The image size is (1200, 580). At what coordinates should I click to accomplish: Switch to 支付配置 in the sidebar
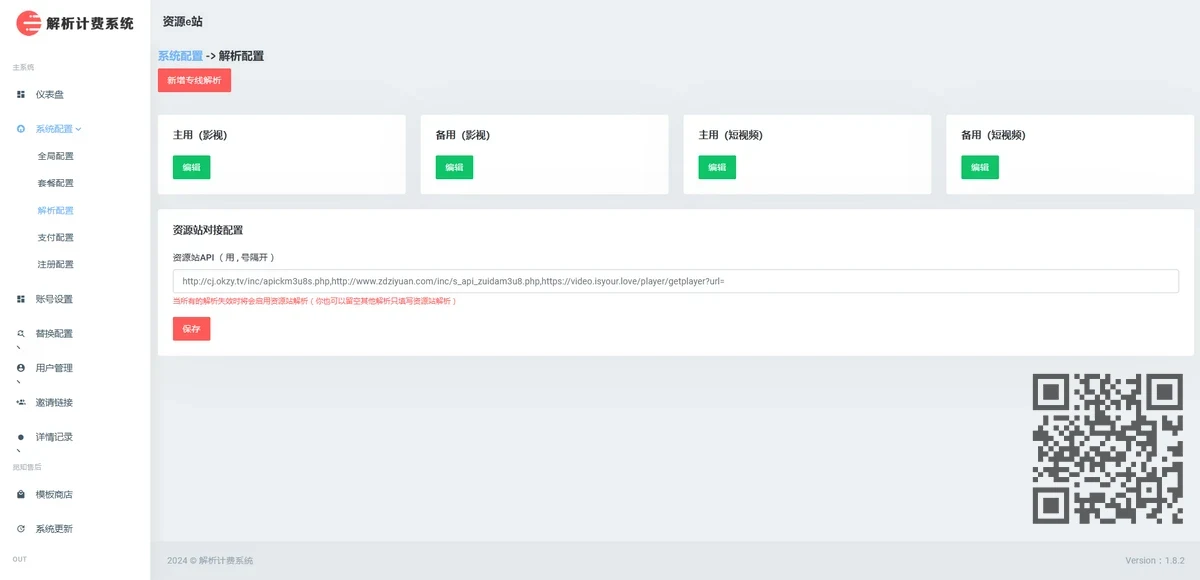(57, 237)
